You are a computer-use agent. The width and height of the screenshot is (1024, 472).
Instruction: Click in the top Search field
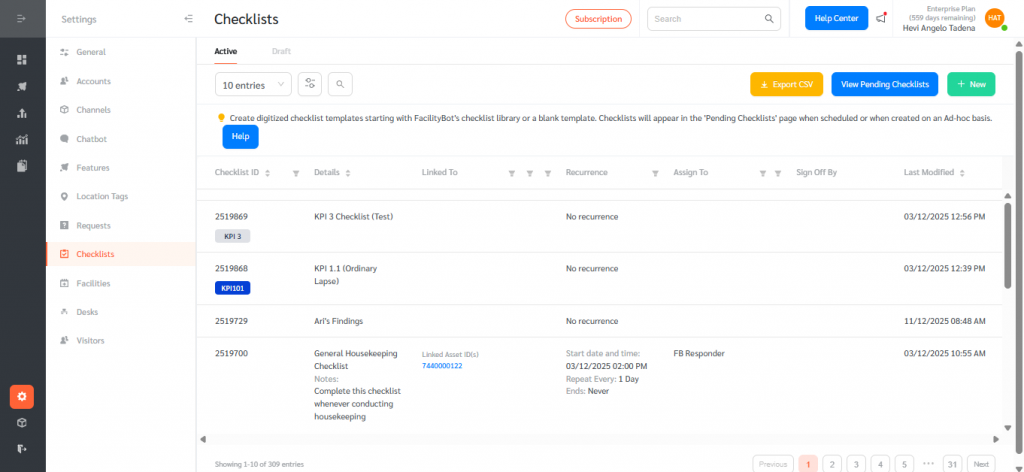706,18
